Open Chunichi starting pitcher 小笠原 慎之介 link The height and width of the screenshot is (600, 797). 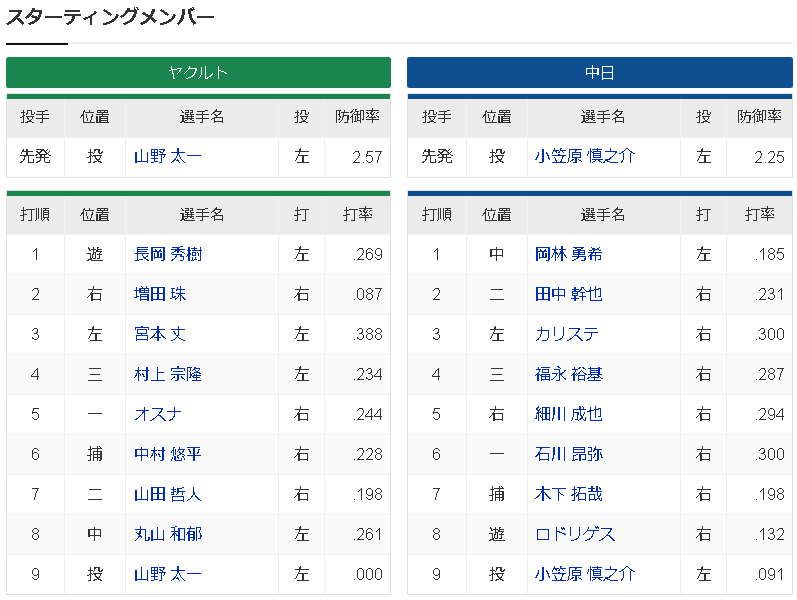[x=585, y=156]
